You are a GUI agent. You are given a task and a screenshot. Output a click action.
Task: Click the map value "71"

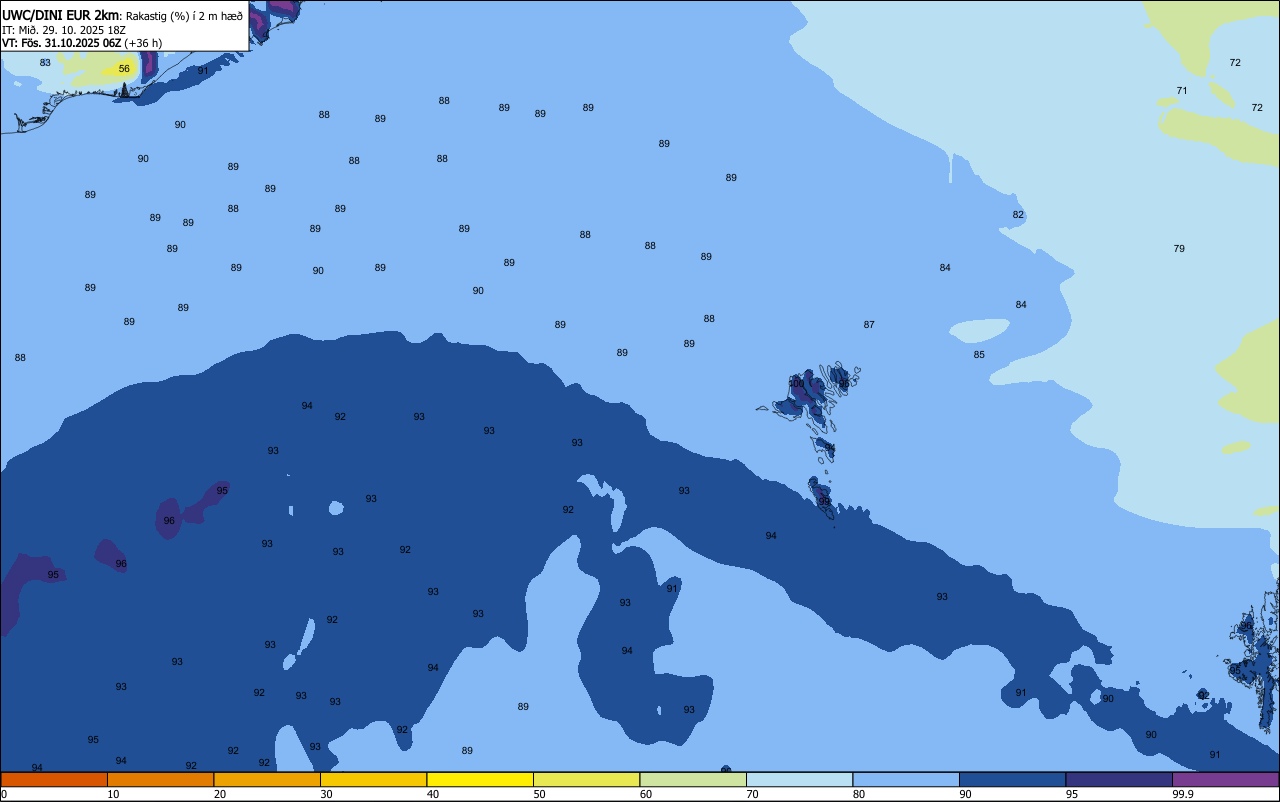(1182, 91)
